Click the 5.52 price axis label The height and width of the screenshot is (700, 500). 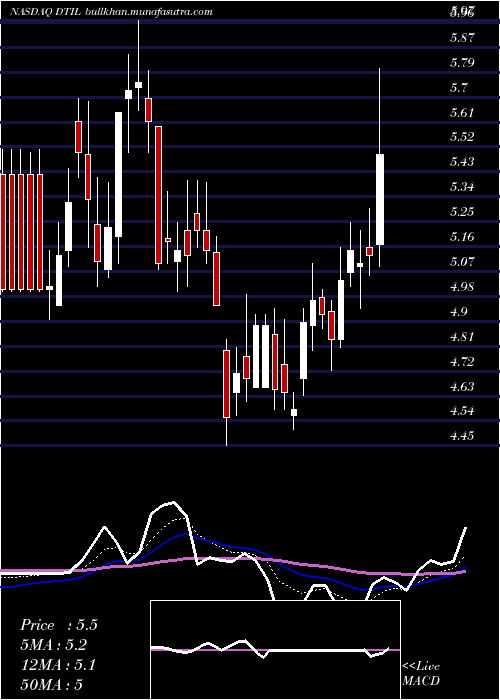click(462, 137)
